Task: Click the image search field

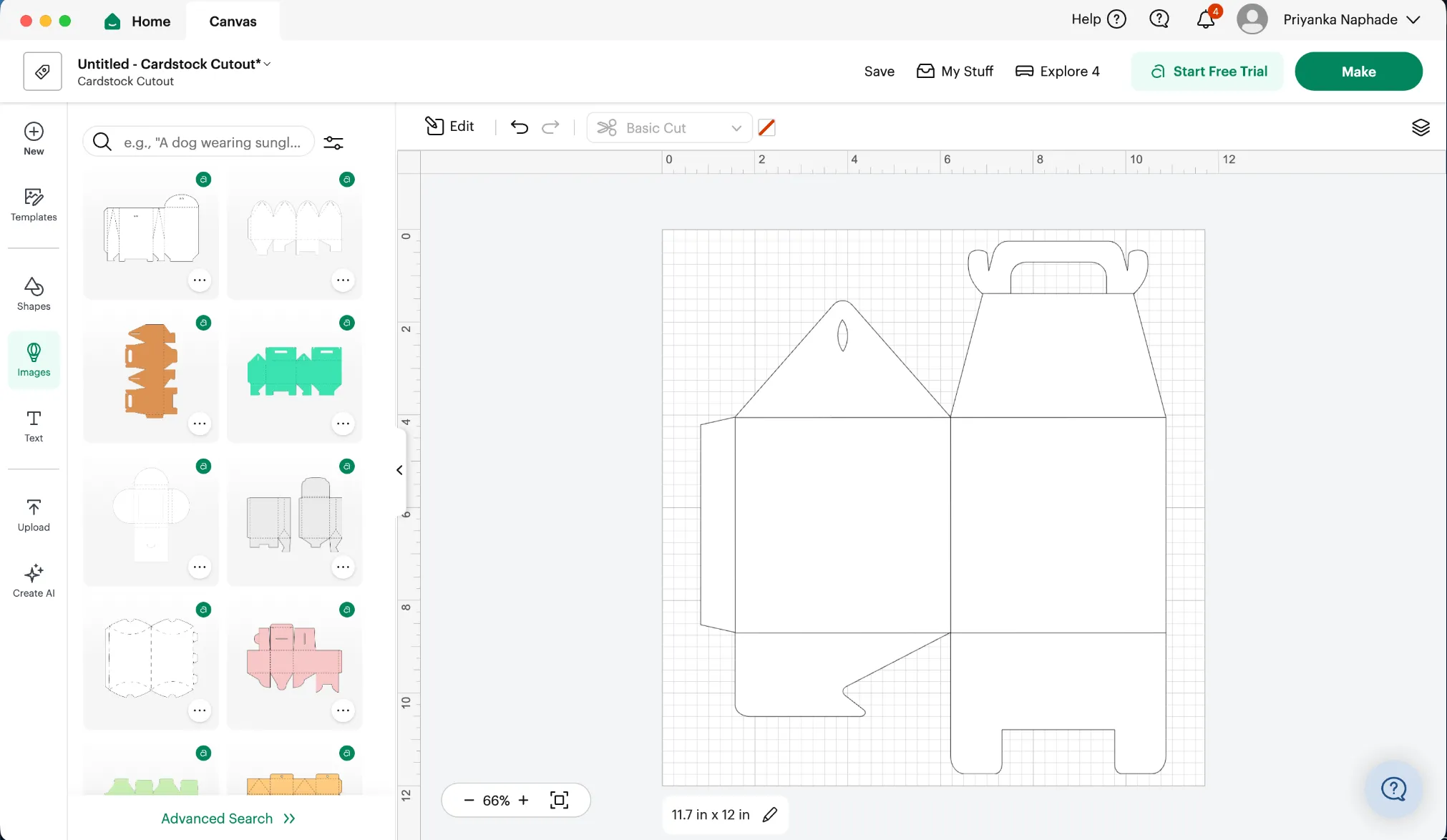Action: pyautogui.click(x=199, y=142)
